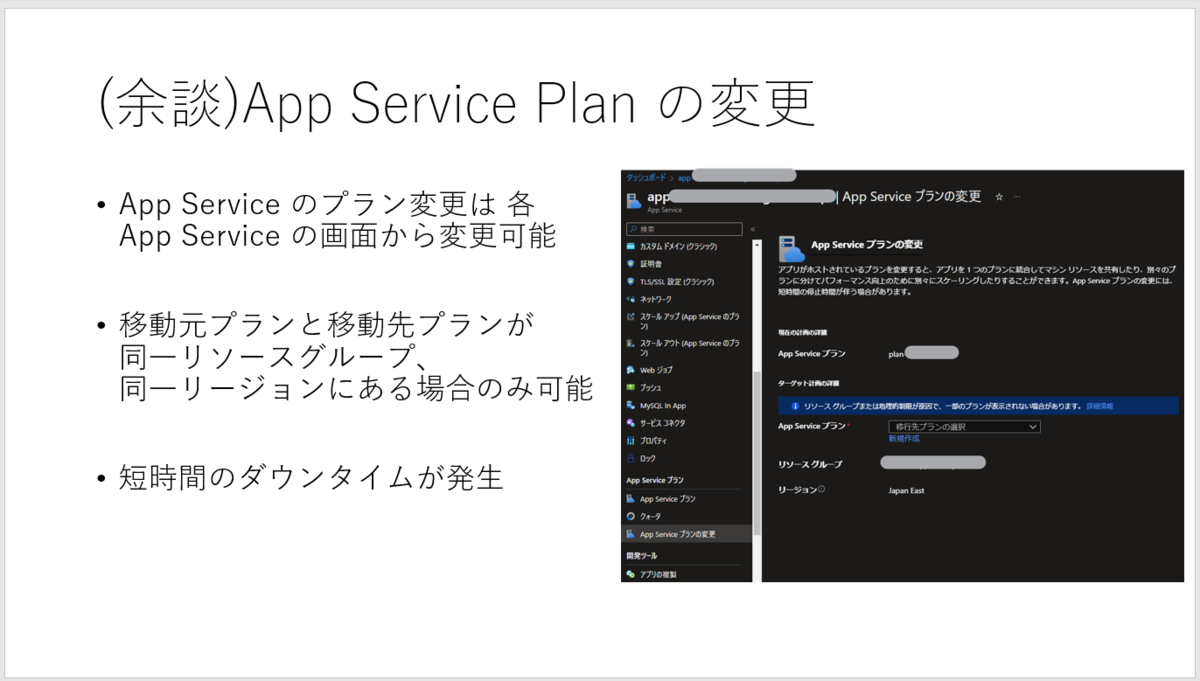
Task: Click the ターゲット計画の詳細 heading
Action: tap(809, 384)
